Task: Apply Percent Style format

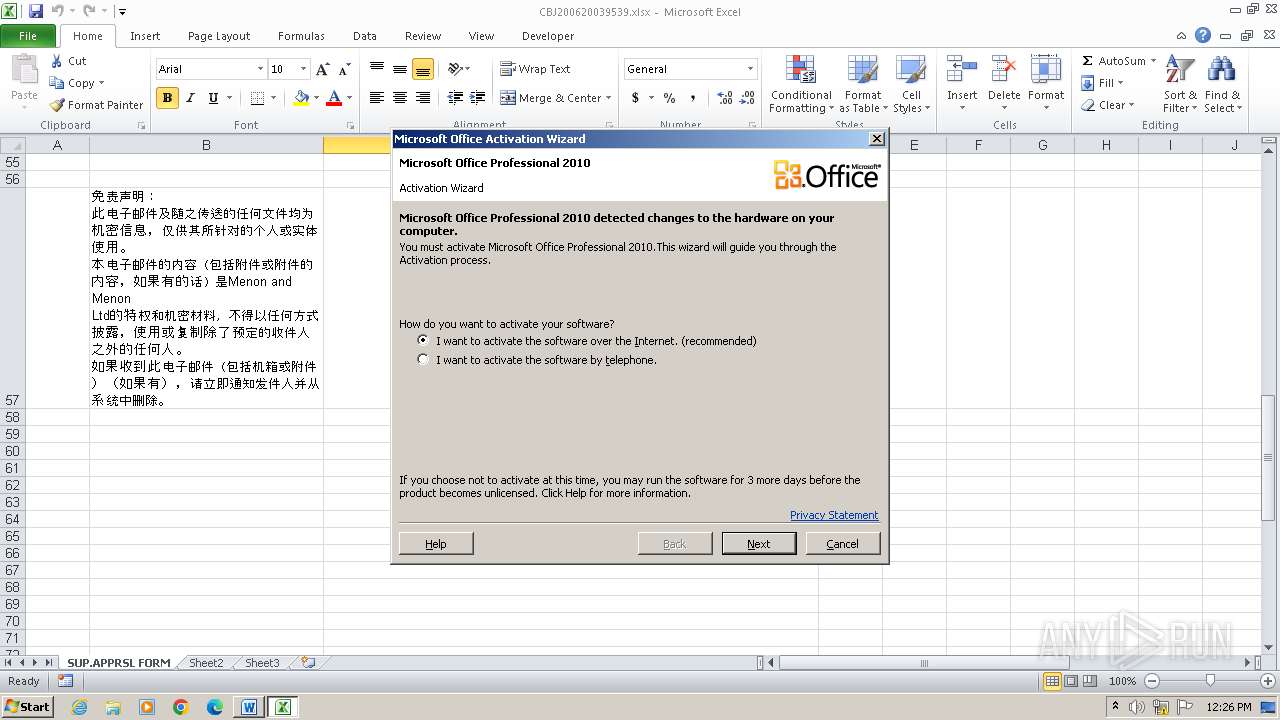Action: [x=669, y=98]
